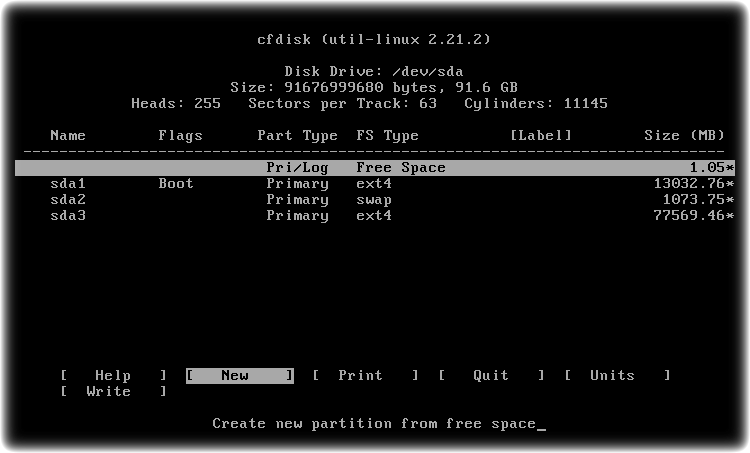Click the Primary type of sda2
The height and width of the screenshot is (453, 750).
point(298,200)
